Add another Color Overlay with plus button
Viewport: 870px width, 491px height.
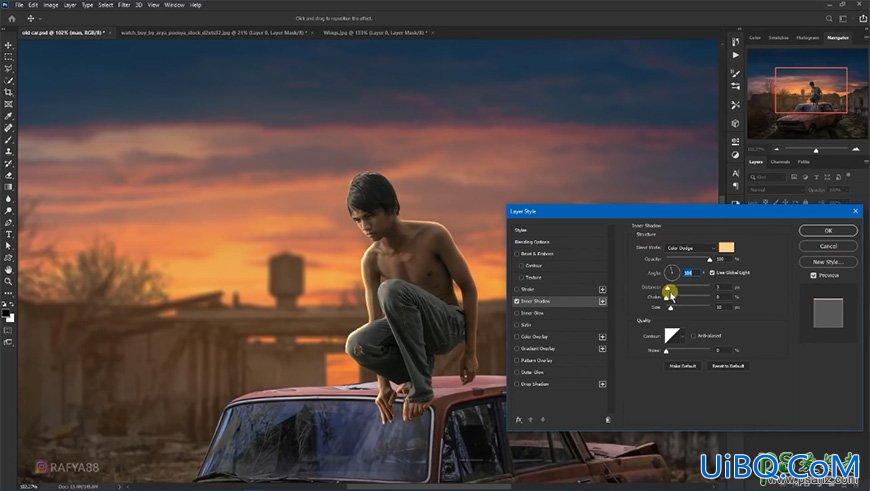tap(602, 337)
